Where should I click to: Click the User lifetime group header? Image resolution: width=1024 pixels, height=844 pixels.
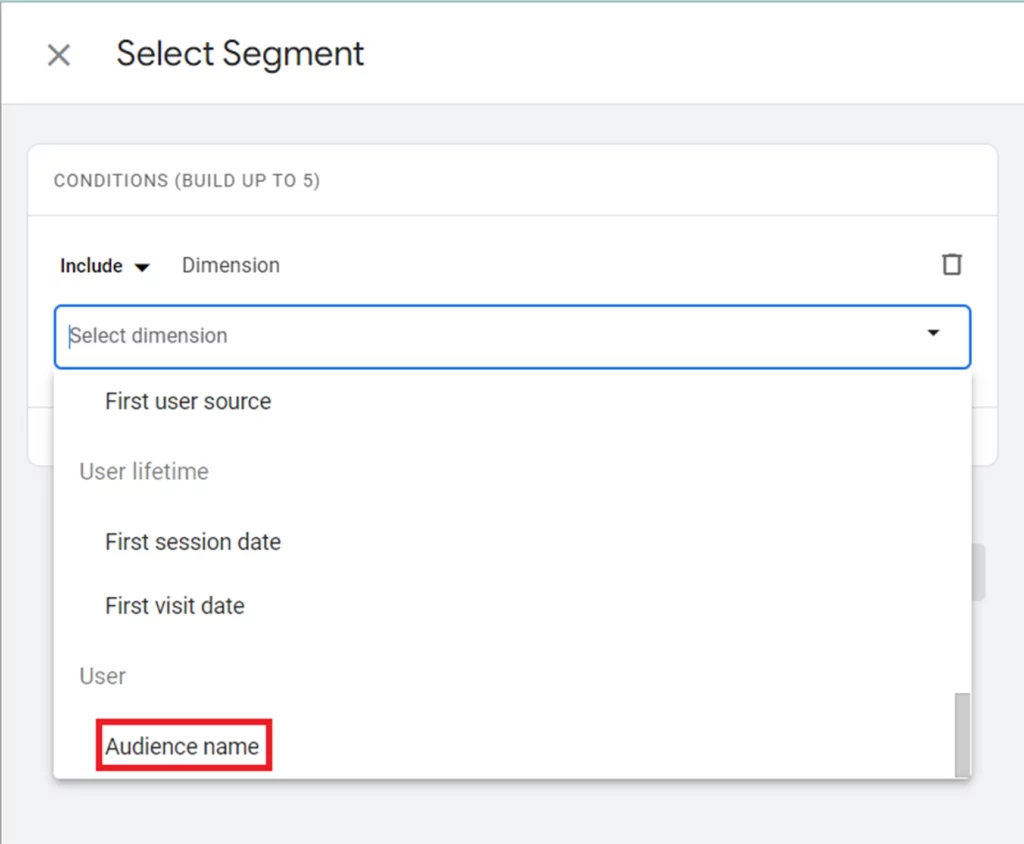(144, 472)
